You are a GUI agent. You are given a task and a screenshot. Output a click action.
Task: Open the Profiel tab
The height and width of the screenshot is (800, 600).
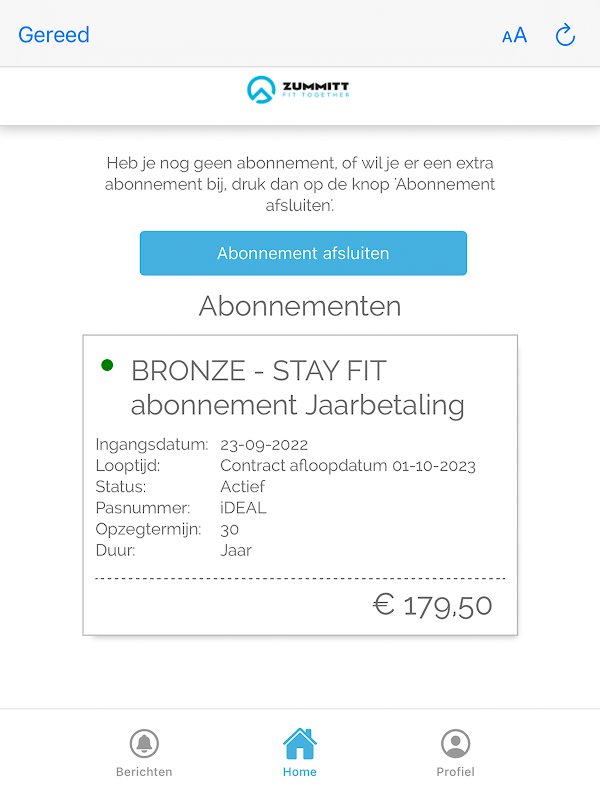pyautogui.click(x=455, y=753)
